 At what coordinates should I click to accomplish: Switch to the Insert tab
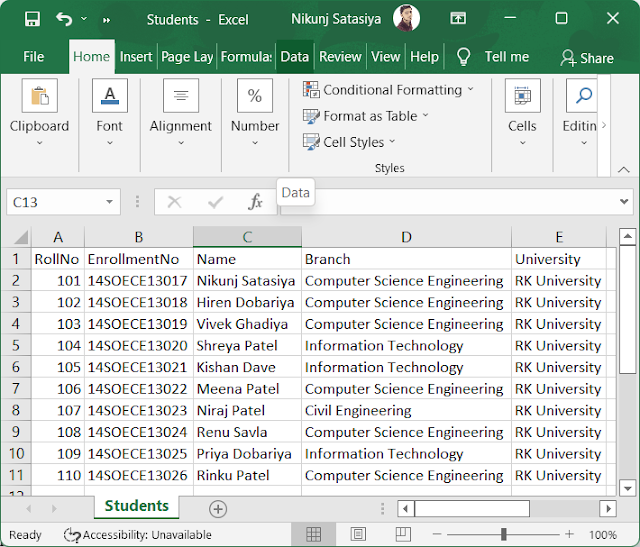pyautogui.click(x=136, y=57)
